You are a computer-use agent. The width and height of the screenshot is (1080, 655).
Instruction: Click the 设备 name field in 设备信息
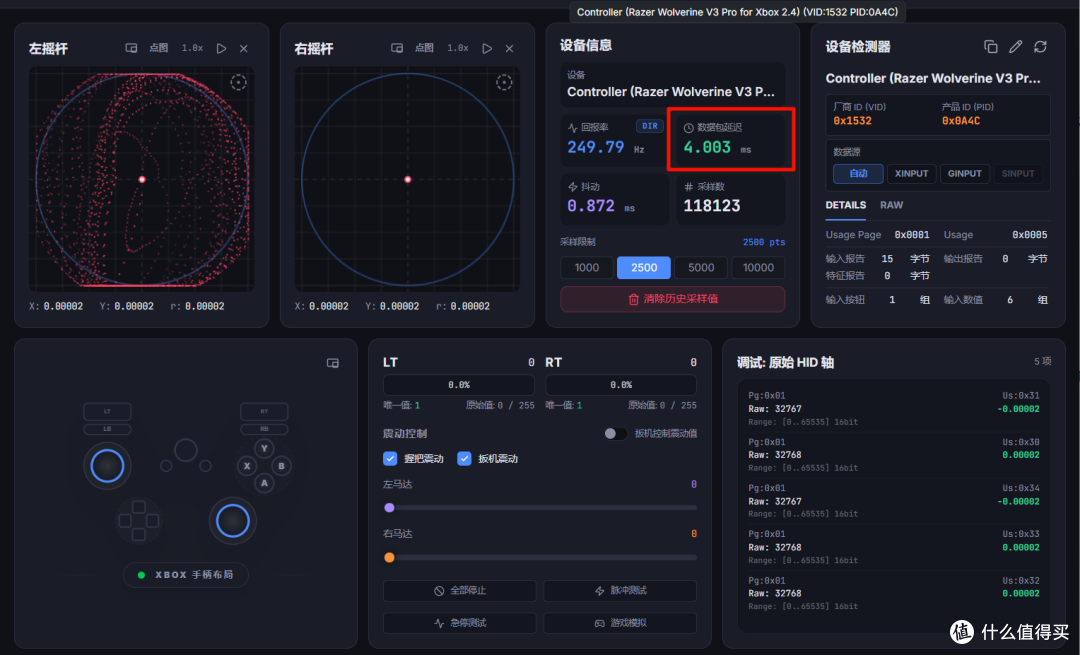pos(672,85)
